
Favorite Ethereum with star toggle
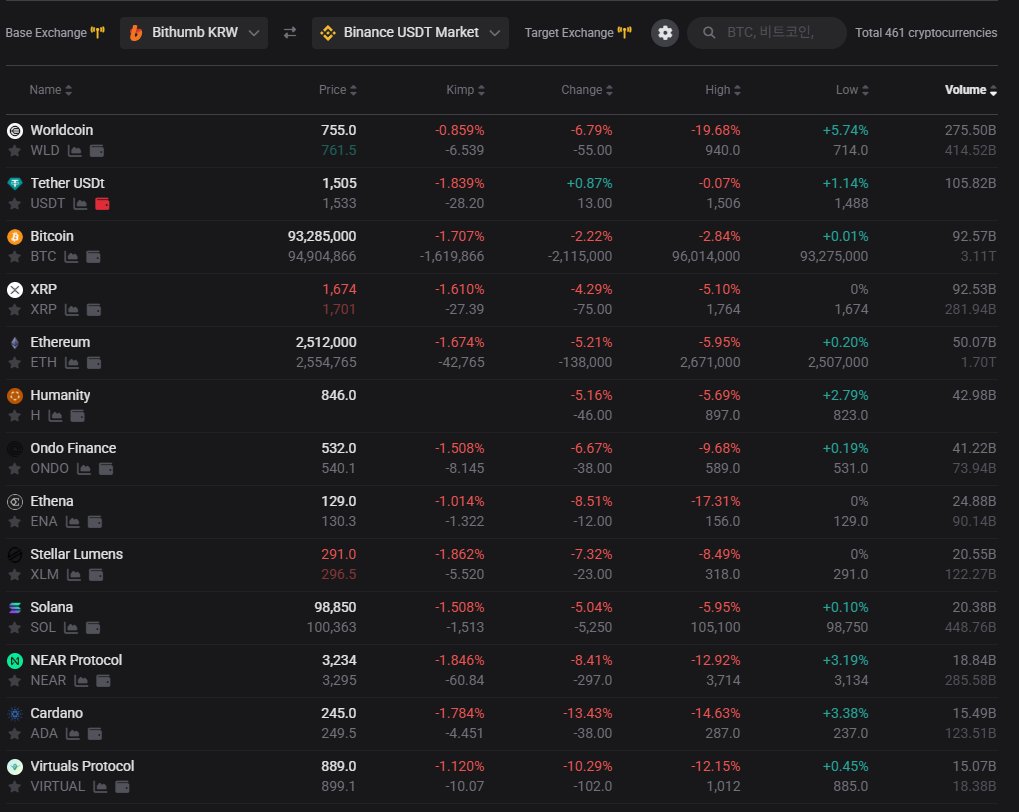tap(14, 363)
